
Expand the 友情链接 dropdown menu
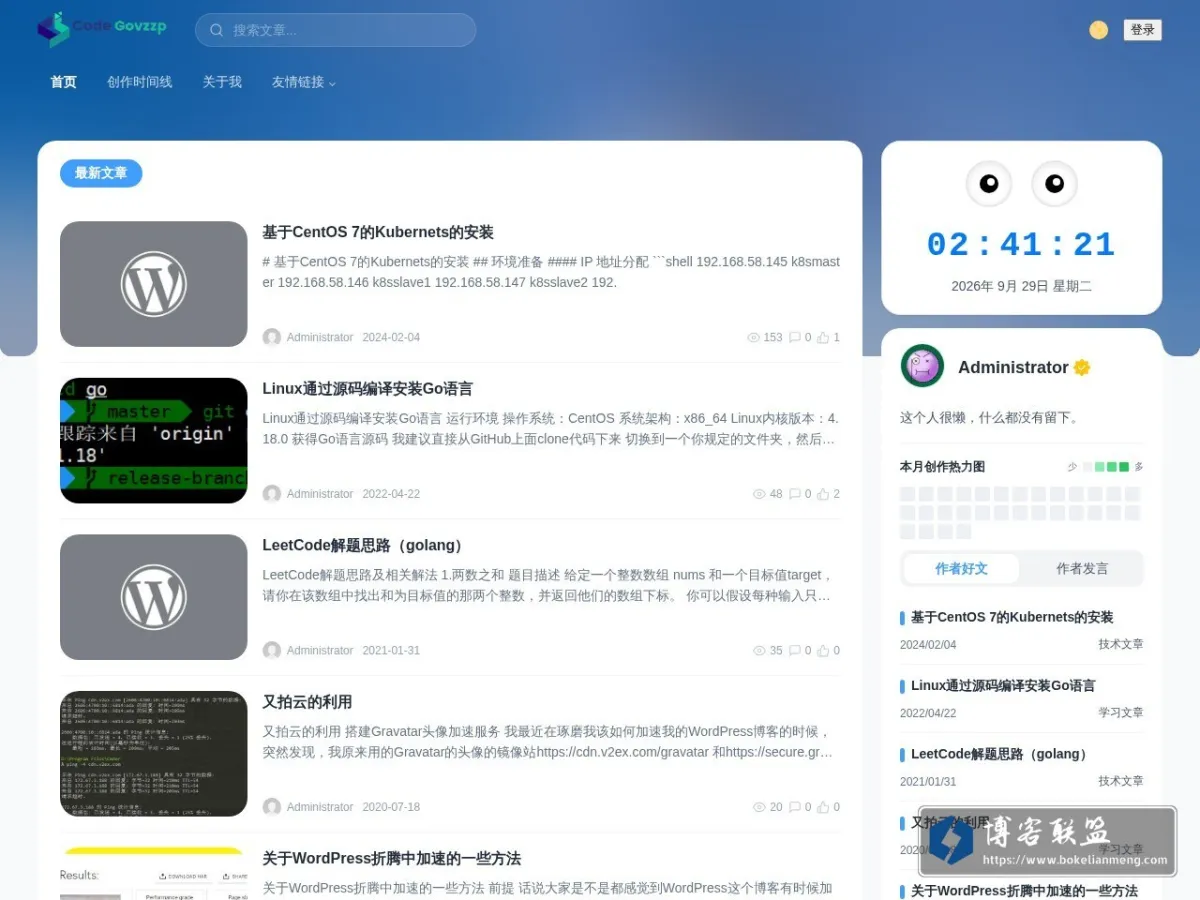(x=304, y=82)
